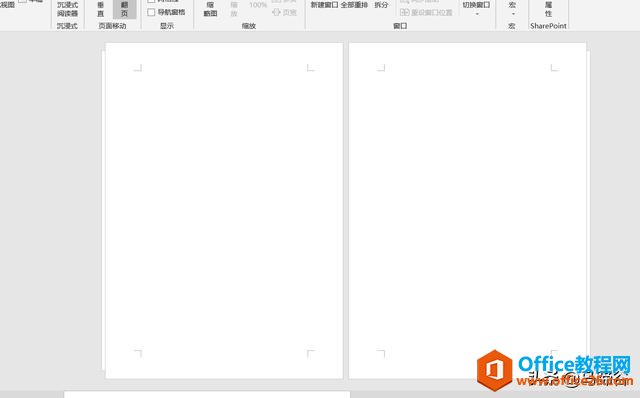Set zoom to 100%
This screenshot has height=398, width=640.
[x=258, y=5]
